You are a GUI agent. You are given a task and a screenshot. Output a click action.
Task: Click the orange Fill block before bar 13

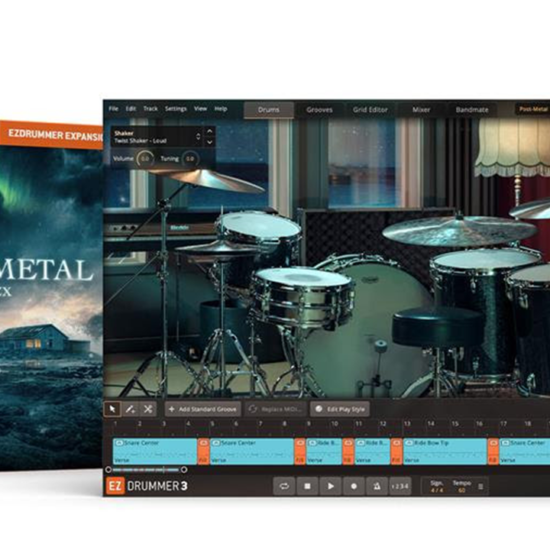[x=396, y=451]
